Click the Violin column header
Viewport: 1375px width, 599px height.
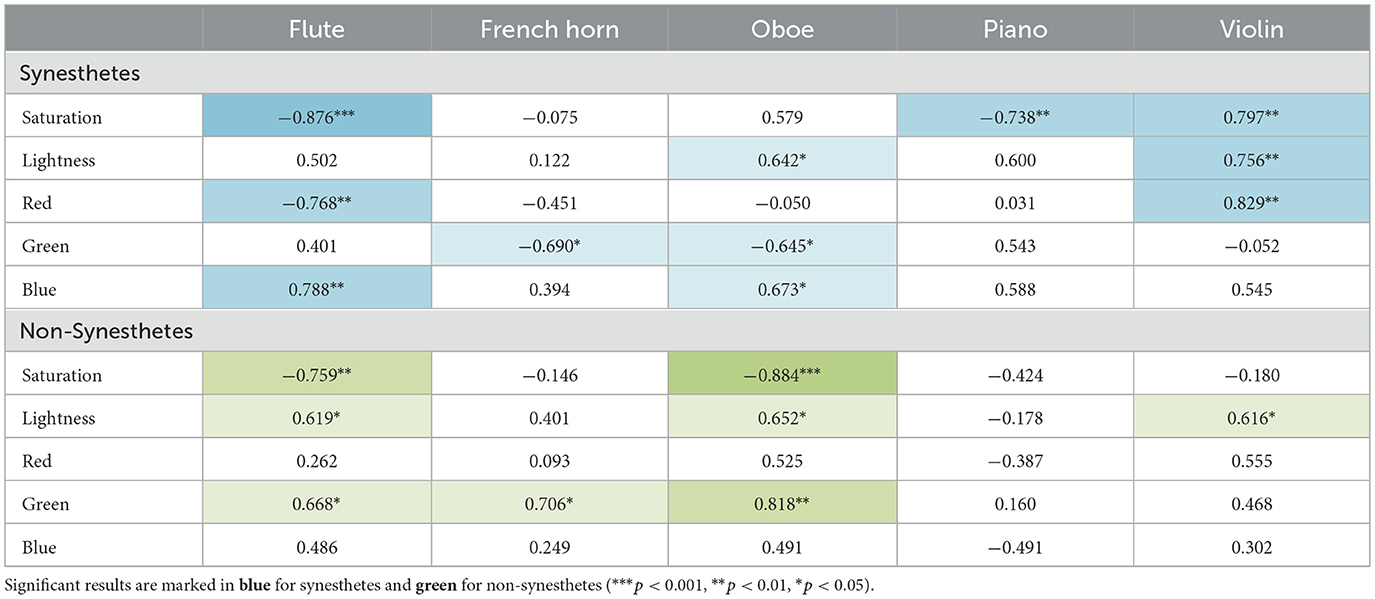[x=1251, y=29]
